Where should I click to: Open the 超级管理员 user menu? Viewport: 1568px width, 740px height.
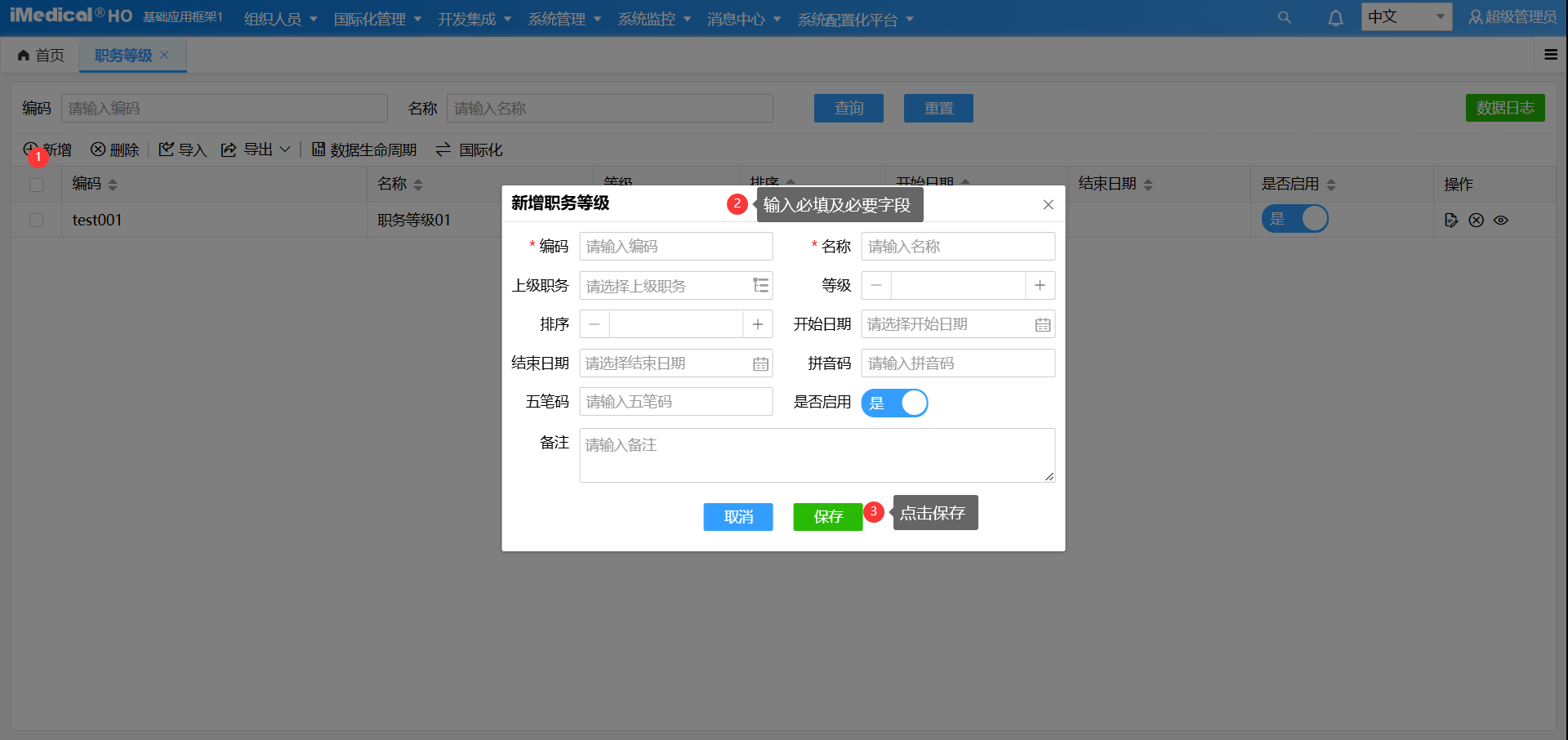click(x=1512, y=17)
